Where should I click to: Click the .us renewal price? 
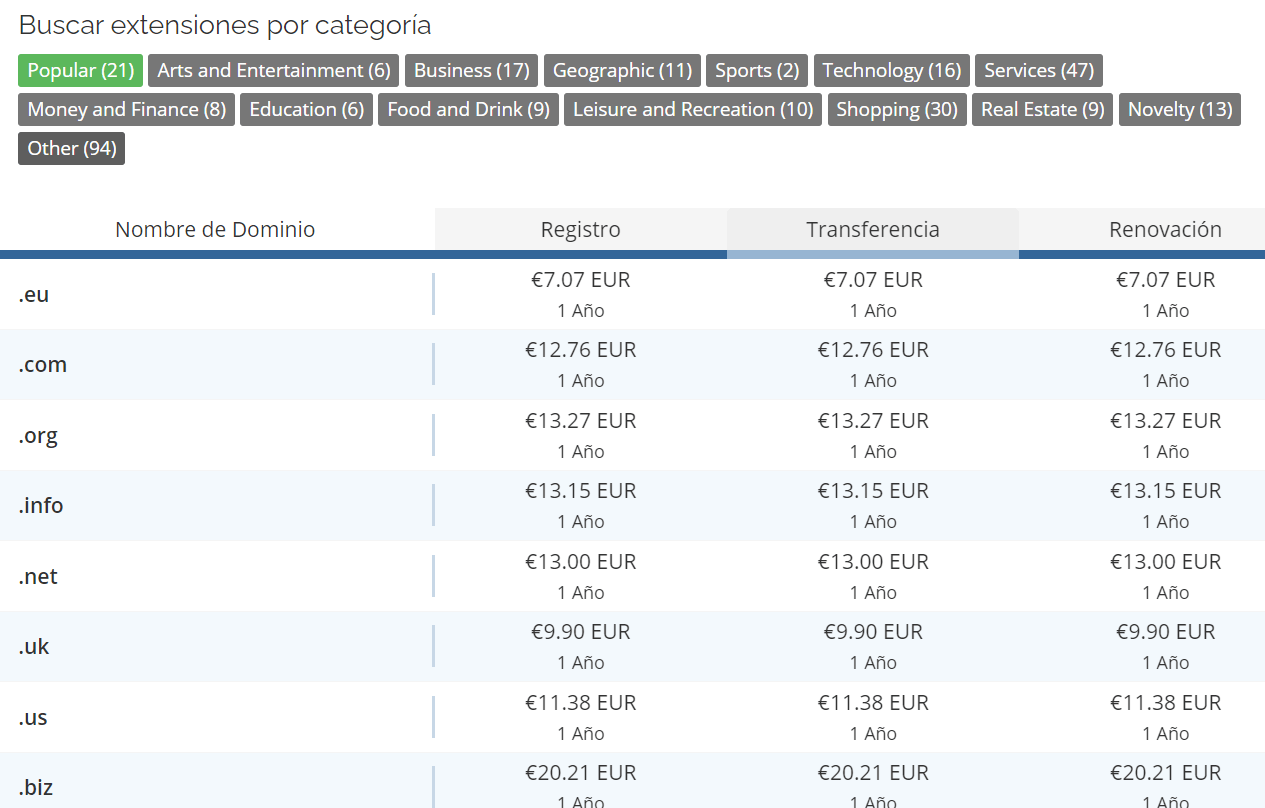[x=1165, y=703]
